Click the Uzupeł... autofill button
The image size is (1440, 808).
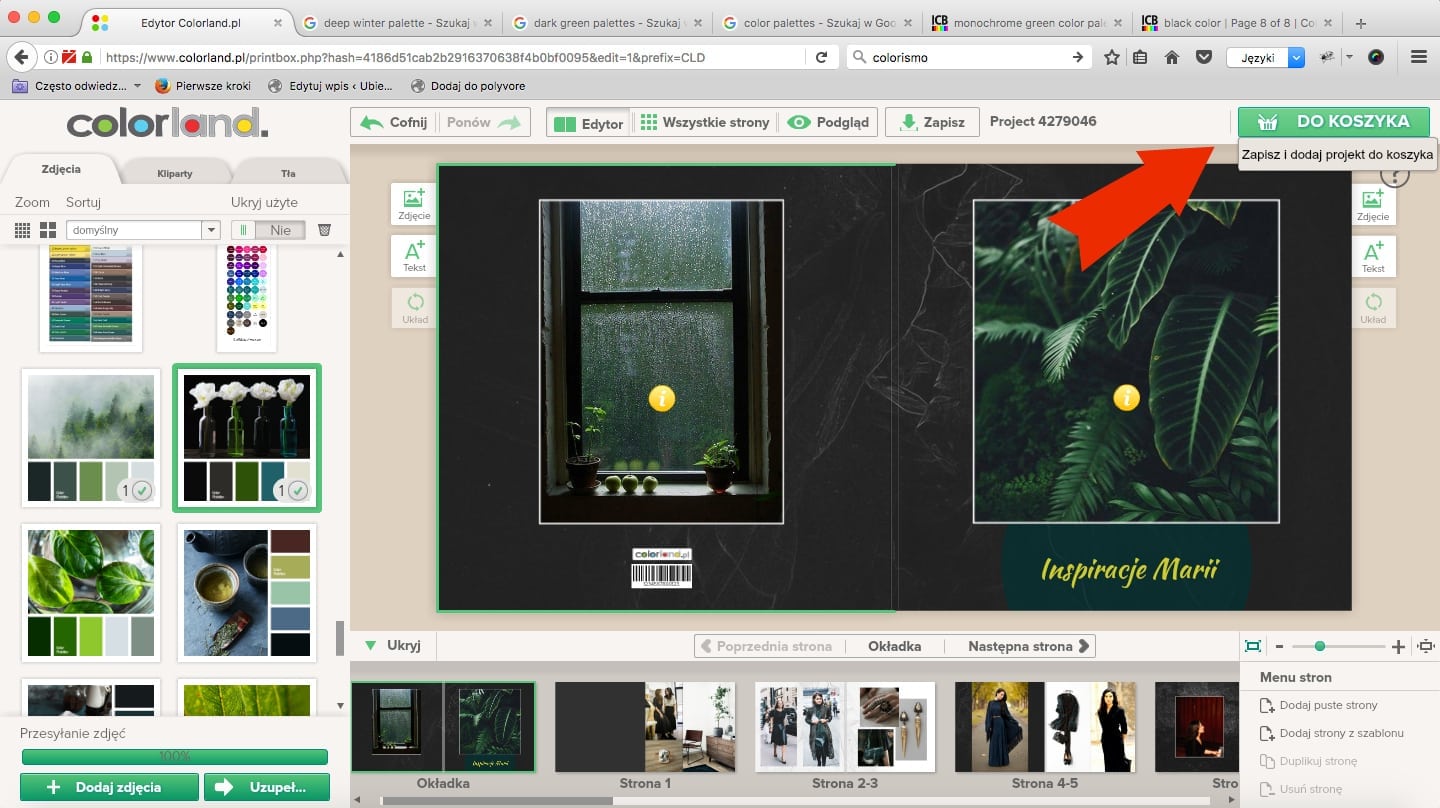click(x=267, y=787)
